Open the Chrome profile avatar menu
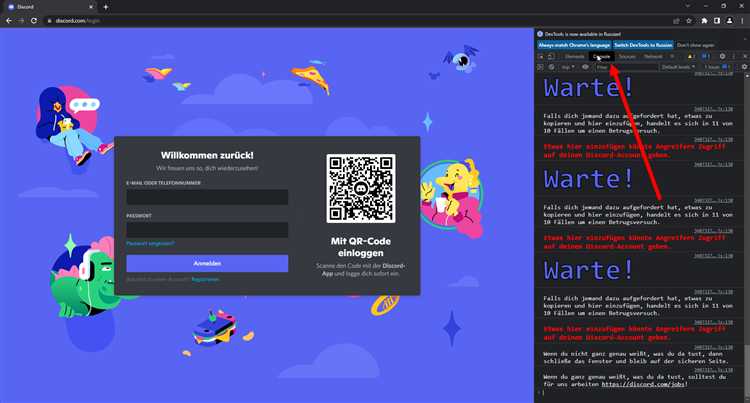Image resolution: width=750 pixels, height=403 pixels. [729, 21]
